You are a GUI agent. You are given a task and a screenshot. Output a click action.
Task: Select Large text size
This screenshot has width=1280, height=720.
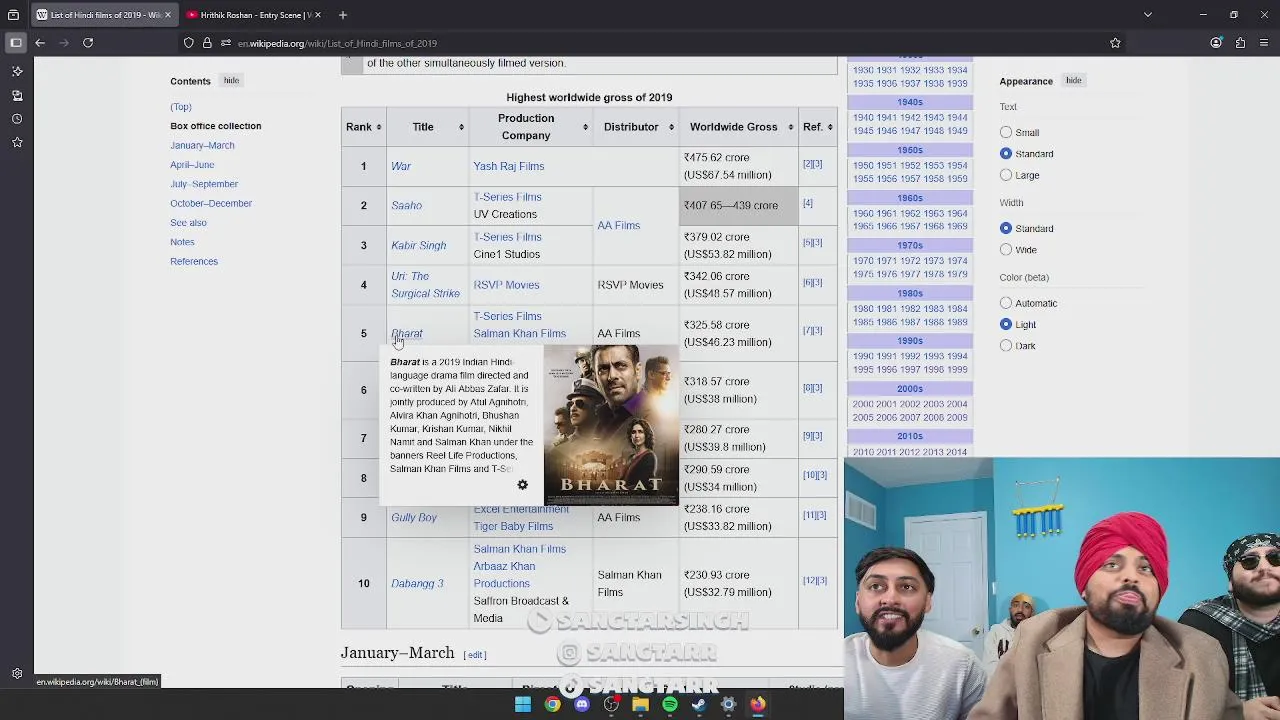pos(1006,175)
